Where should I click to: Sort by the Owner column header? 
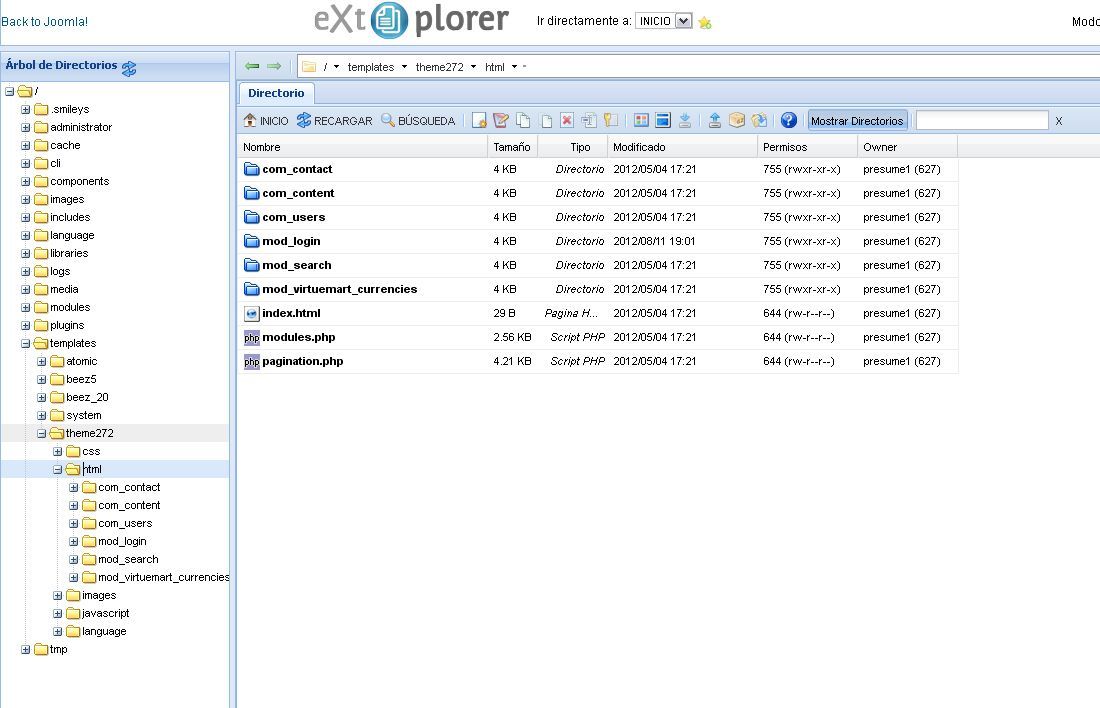tap(908, 147)
